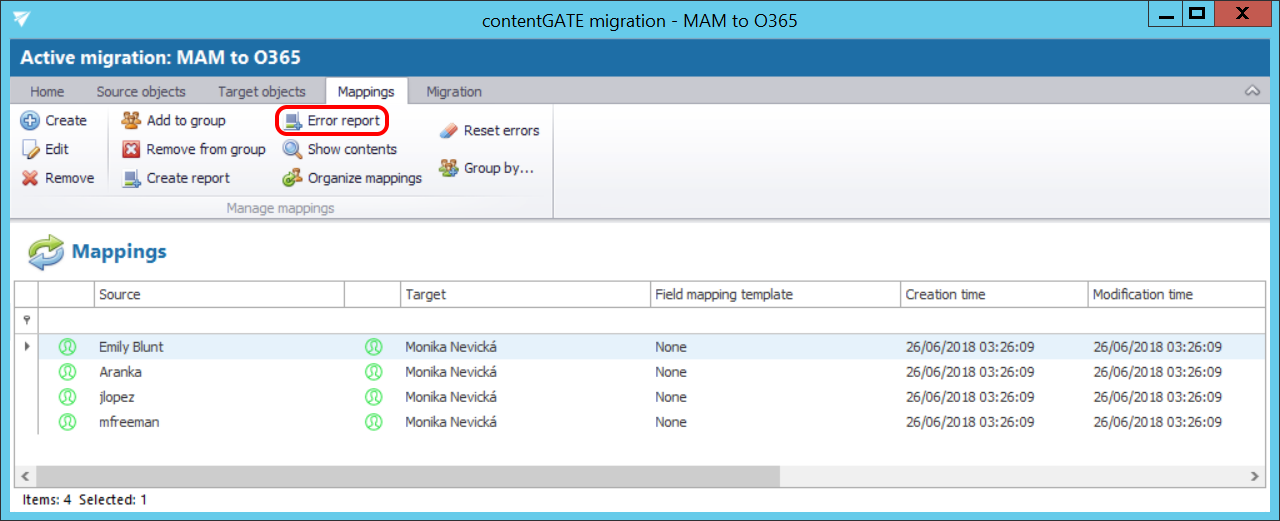Click the Add to group icon

coord(131,121)
